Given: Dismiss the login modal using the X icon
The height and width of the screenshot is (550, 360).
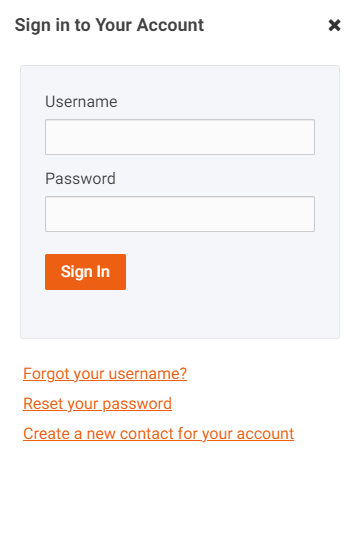Looking at the screenshot, I should [x=334, y=25].
